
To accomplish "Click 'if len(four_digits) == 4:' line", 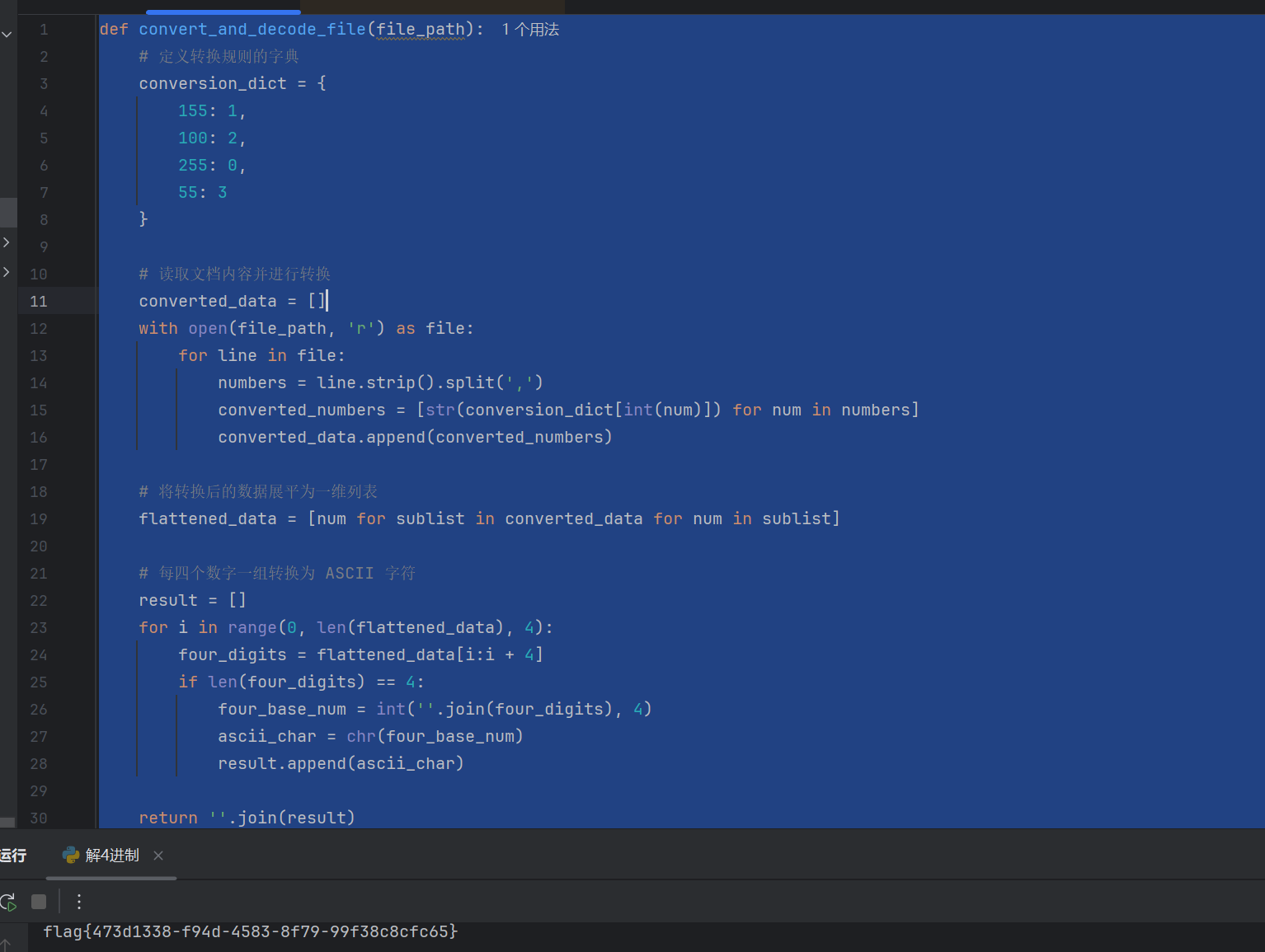I will [301, 682].
